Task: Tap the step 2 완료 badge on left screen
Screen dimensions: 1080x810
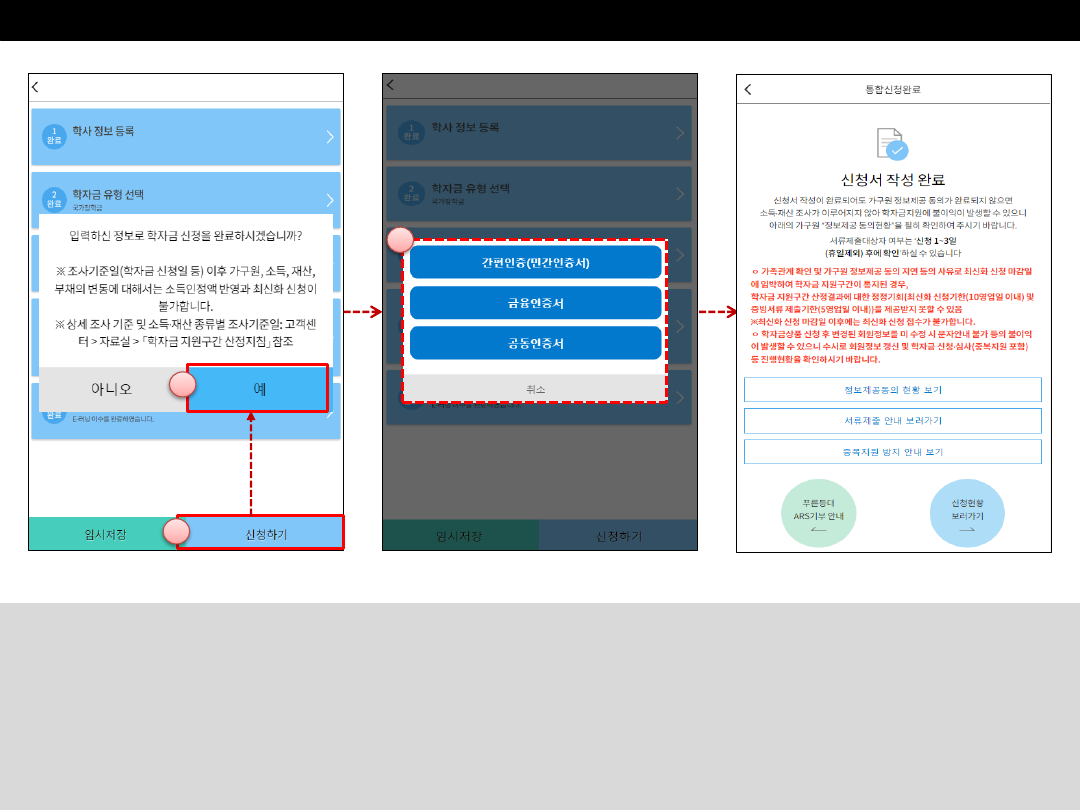Action: click(x=54, y=196)
